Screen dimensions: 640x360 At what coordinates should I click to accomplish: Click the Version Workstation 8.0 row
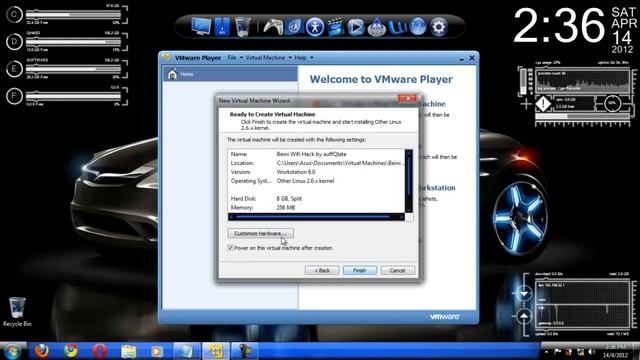(316, 172)
